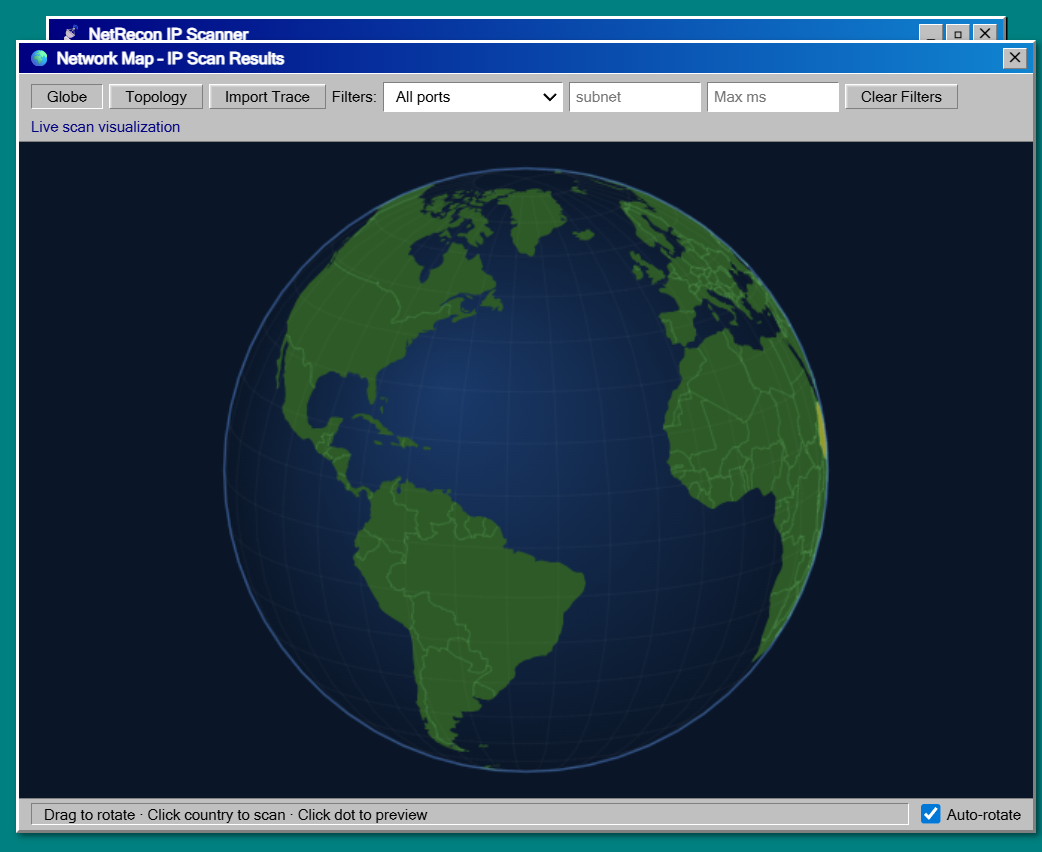Screen dimensions: 1042x852
Task: Click the dropdown chevron on ports filter
Action: coord(550,97)
